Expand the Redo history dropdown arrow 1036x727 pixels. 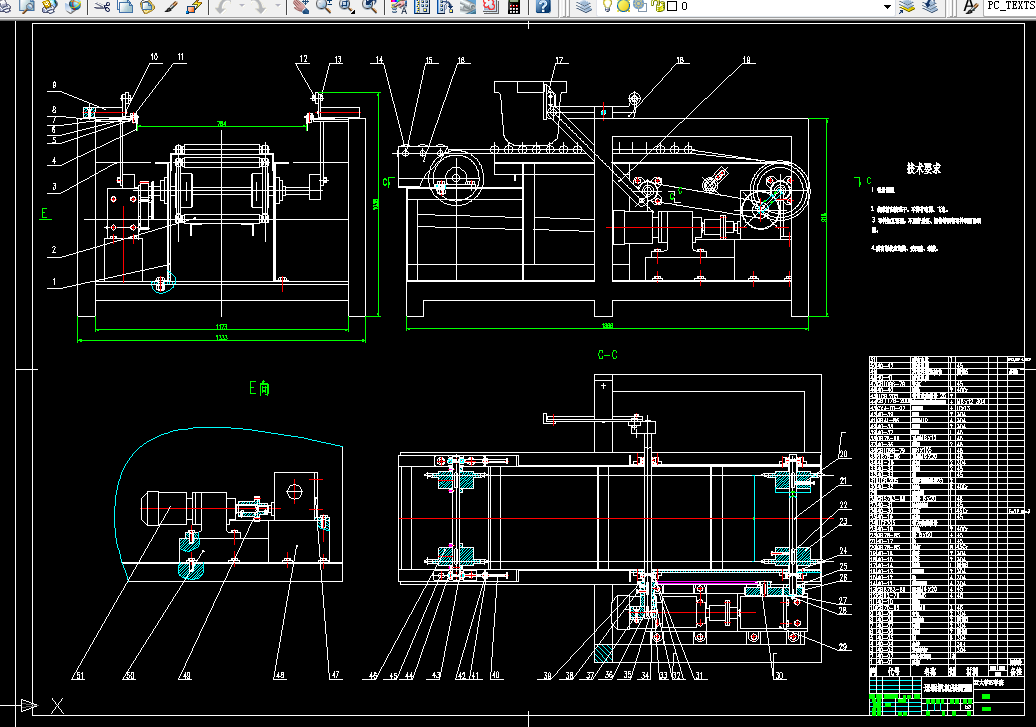pos(278,6)
